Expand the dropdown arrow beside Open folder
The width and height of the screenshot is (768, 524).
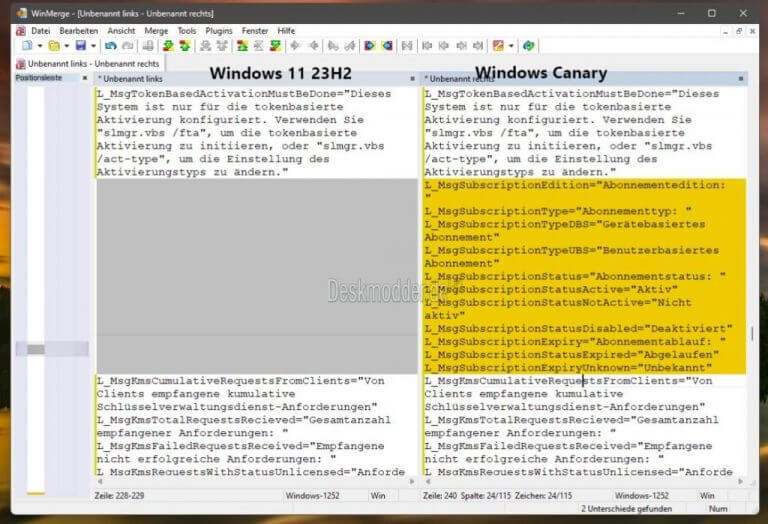67,46
